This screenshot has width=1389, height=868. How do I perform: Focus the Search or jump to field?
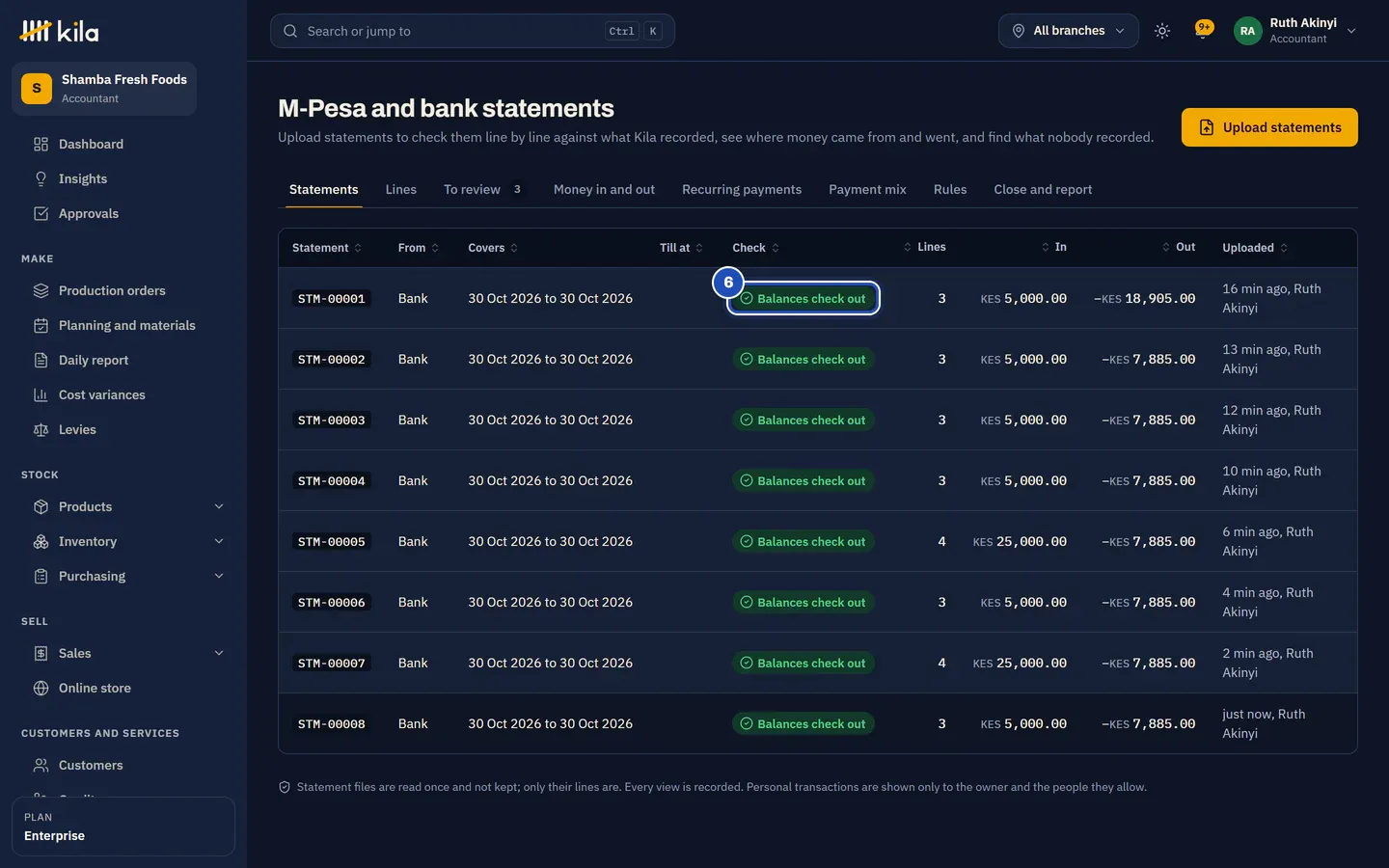pyautogui.click(x=473, y=31)
